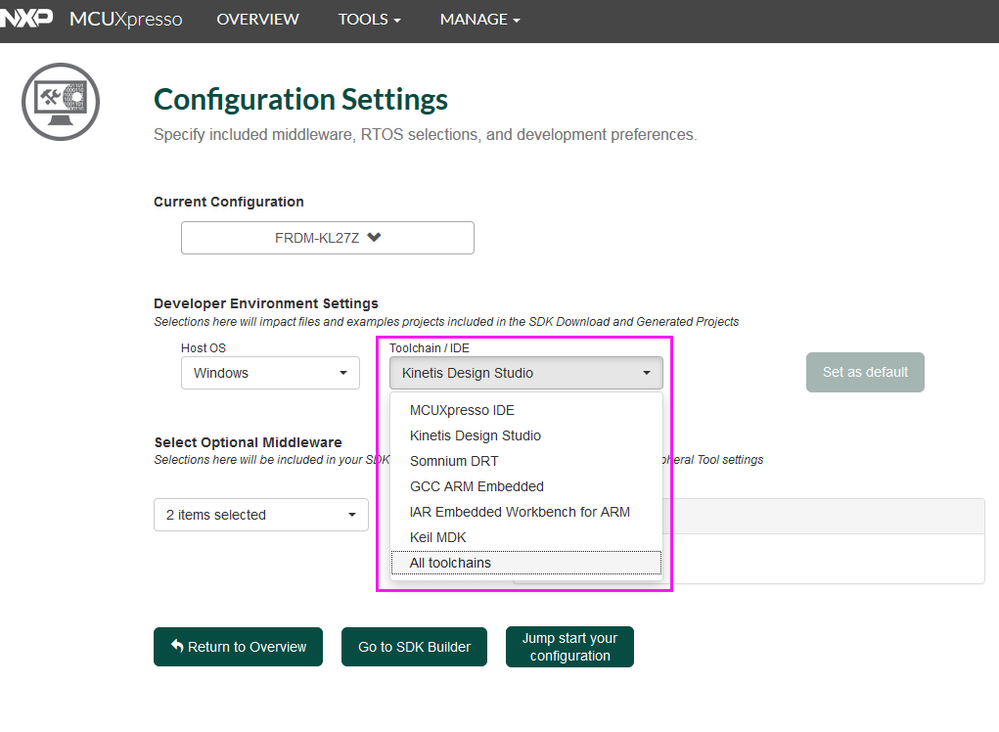
Task: Open the TOOLS menu
Action: point(370,19)
